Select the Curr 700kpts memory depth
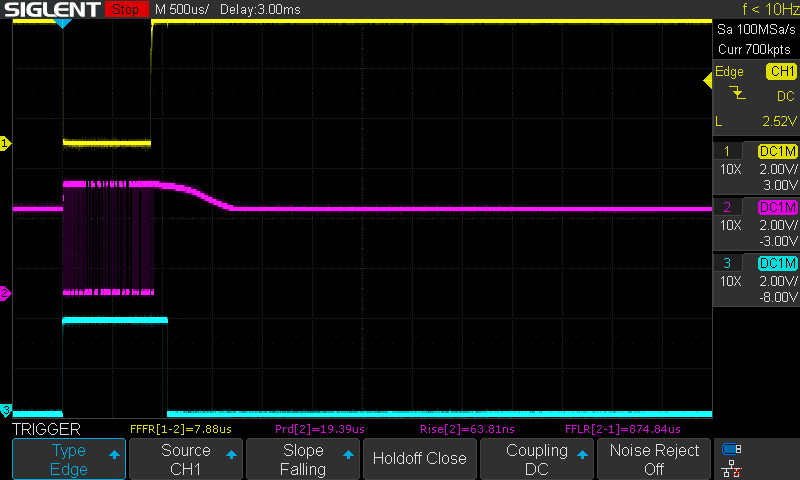Viewport: 800px width, 480px height. [754, 49]
